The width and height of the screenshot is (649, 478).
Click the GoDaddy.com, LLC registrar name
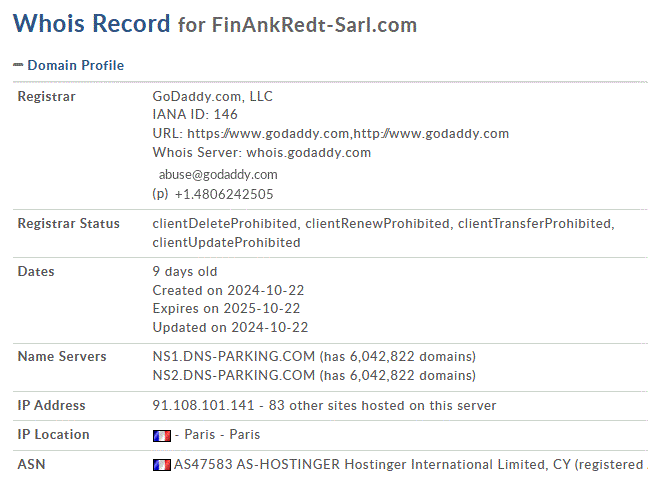point(212,96)
